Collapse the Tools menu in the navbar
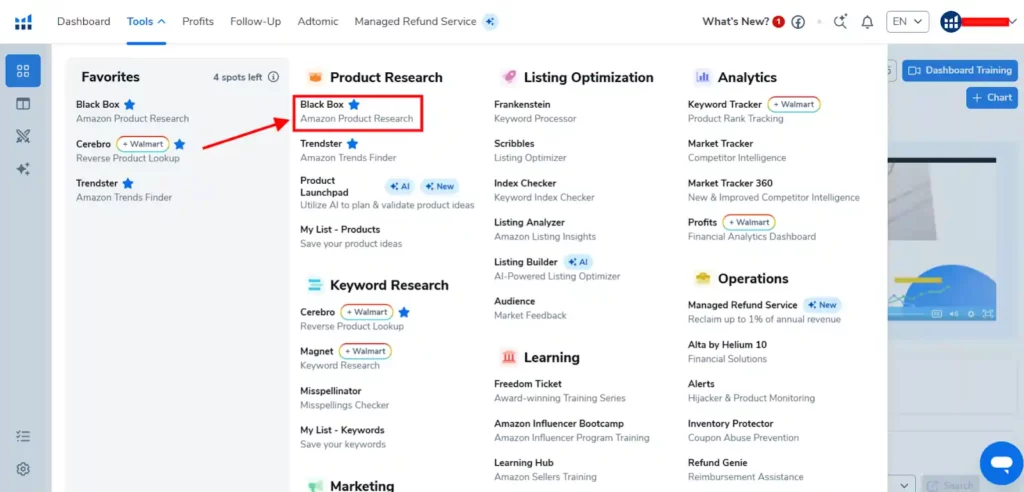The height and width of the screenshot is (492, 1024). pos(146,21)
